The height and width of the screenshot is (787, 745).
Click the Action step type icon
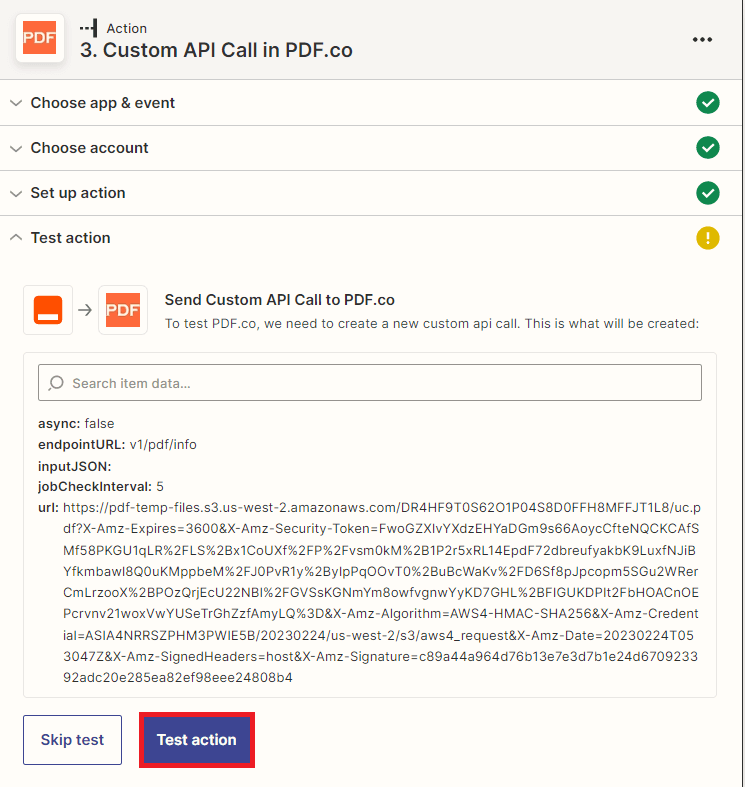tap(90, 28)
